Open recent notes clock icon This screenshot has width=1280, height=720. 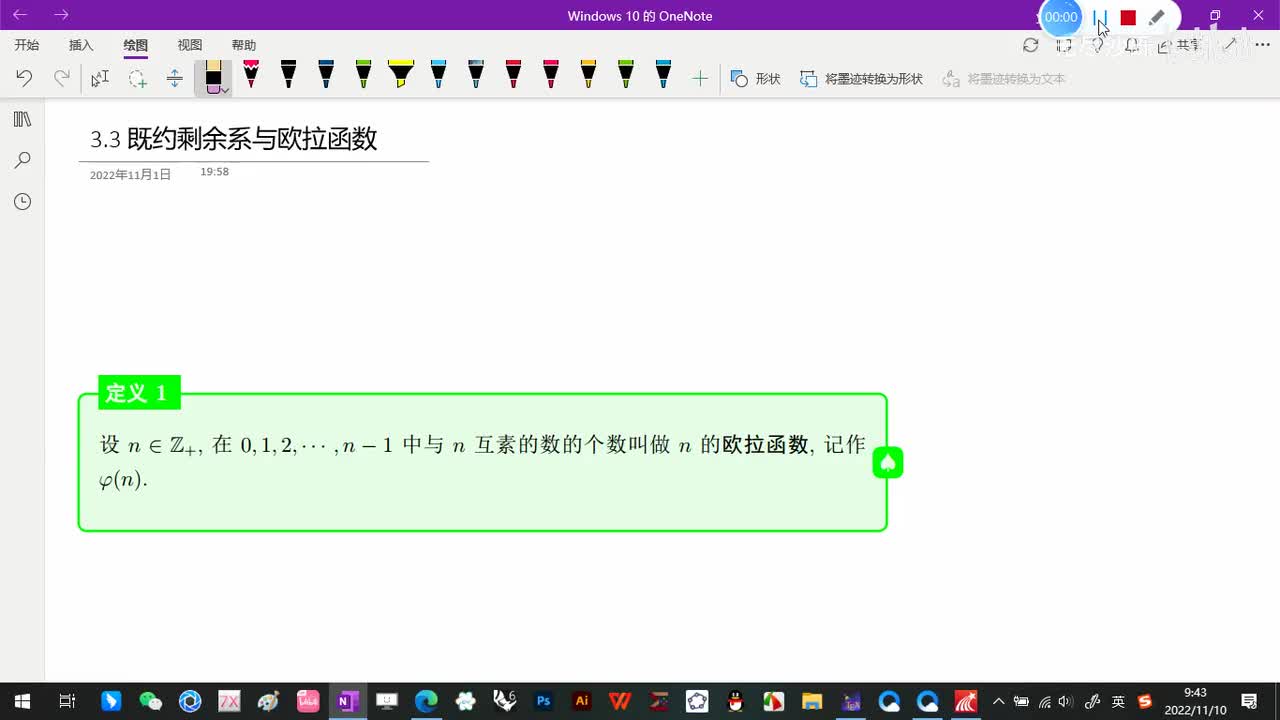22,201
